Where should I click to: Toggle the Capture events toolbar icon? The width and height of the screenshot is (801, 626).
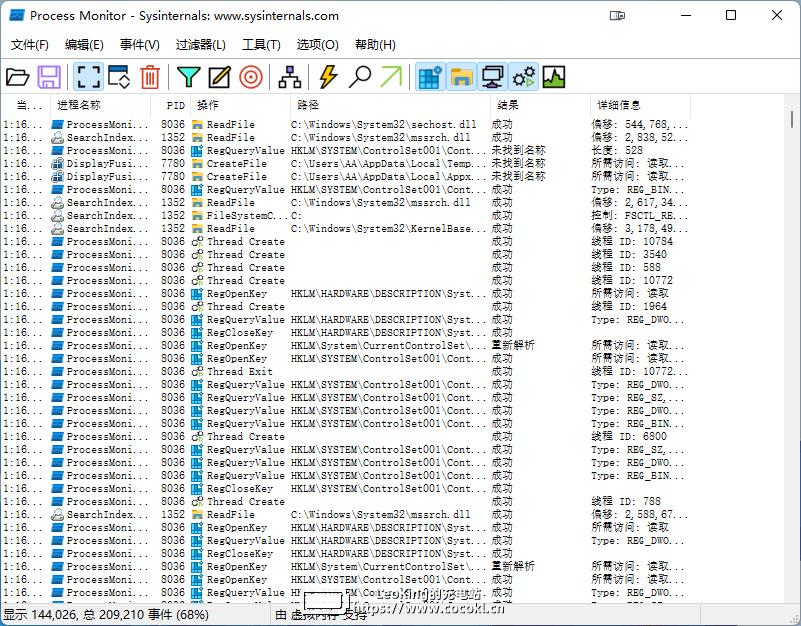[x=88, y=77]
